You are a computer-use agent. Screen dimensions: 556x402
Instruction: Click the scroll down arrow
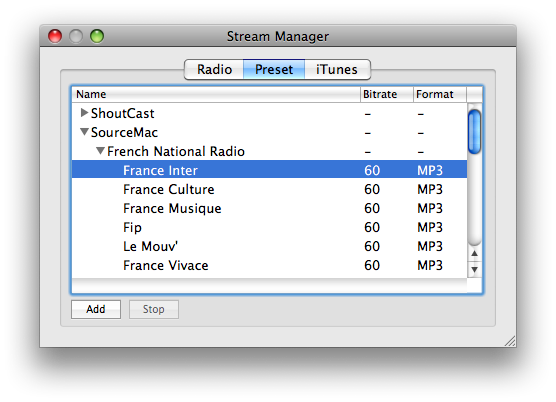coord(474,269)
